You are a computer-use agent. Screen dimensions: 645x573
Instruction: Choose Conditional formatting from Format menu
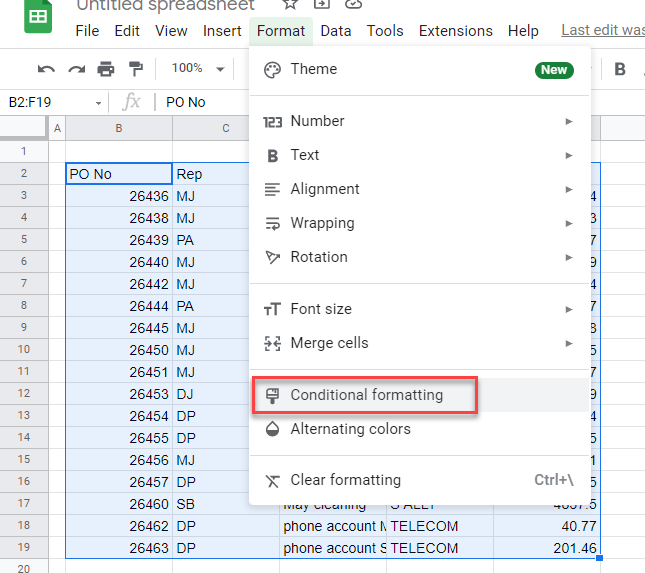[x=366, y=395]
